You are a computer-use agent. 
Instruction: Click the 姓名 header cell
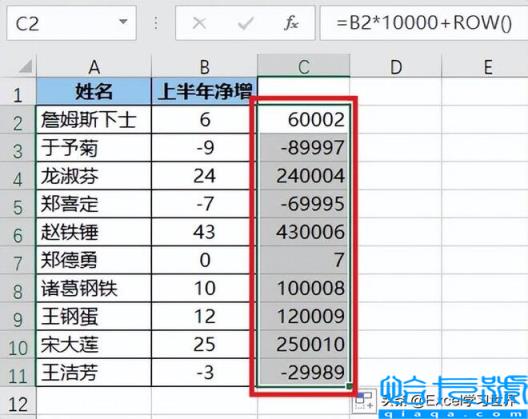(94, 92)
